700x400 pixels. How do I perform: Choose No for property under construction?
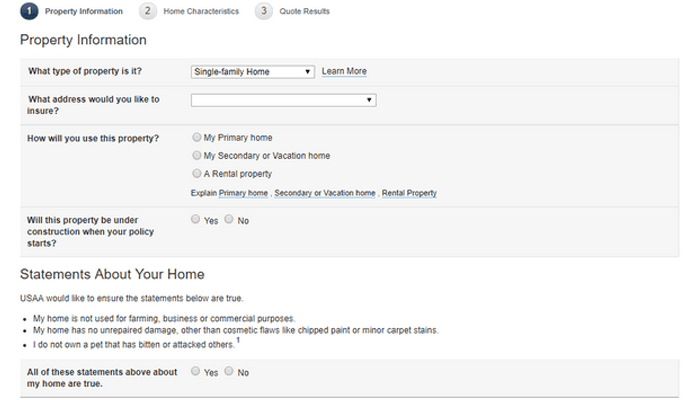pyautogui.click(x=230, y=220)
